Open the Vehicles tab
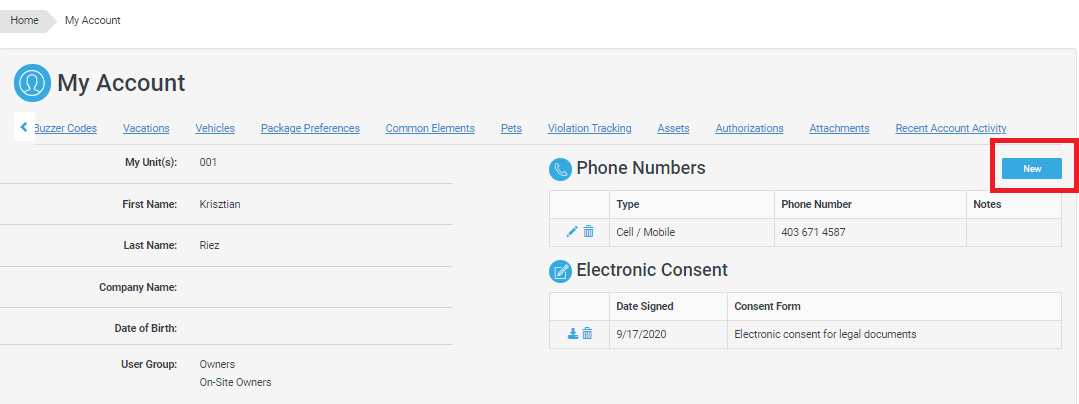 tap(215, 128)
